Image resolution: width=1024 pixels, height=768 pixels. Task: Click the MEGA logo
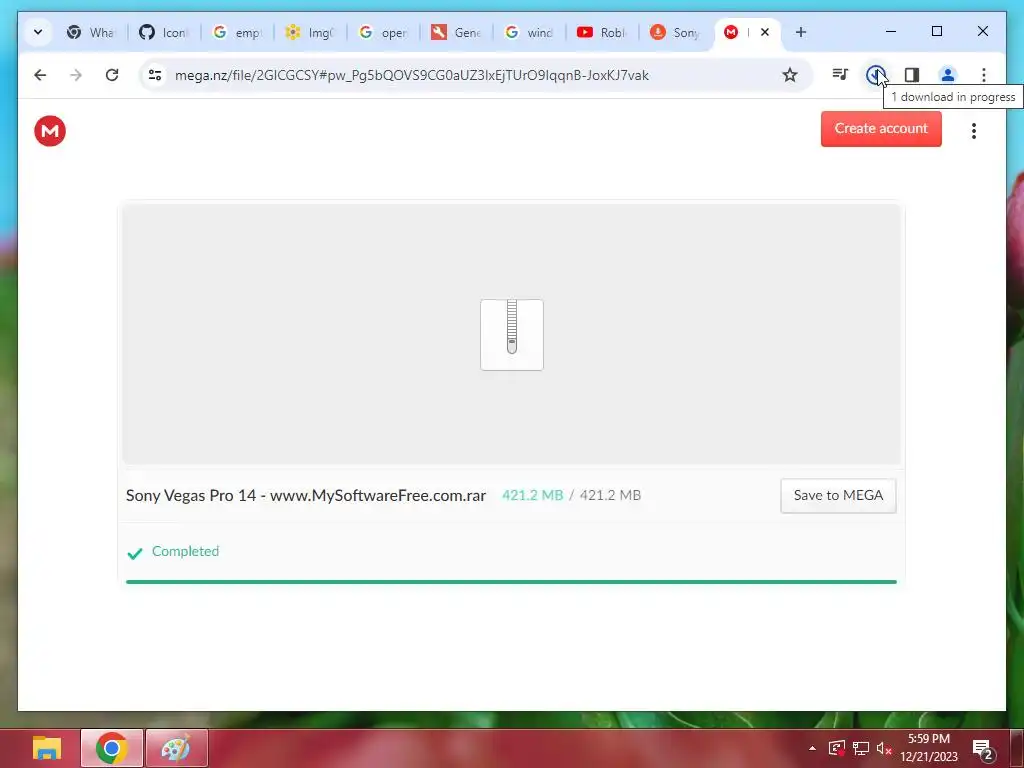50,131
